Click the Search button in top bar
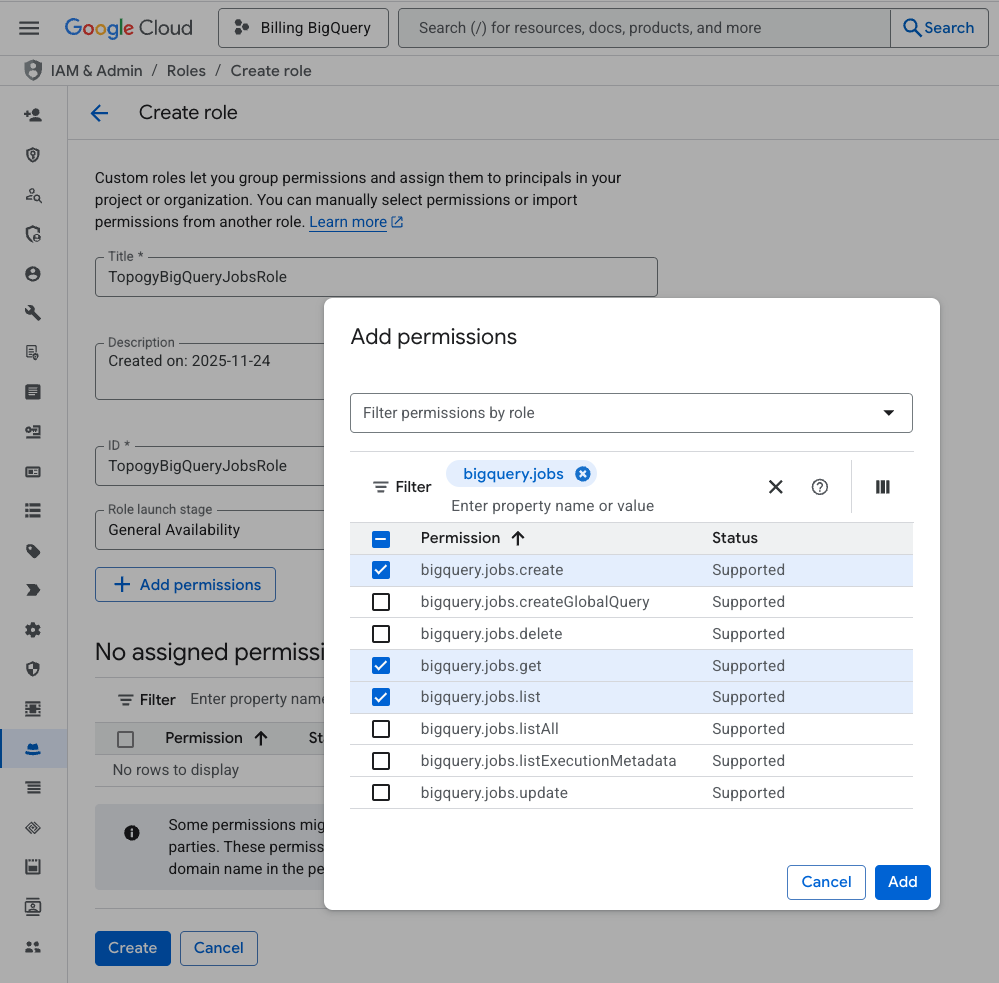 (938, 28)
